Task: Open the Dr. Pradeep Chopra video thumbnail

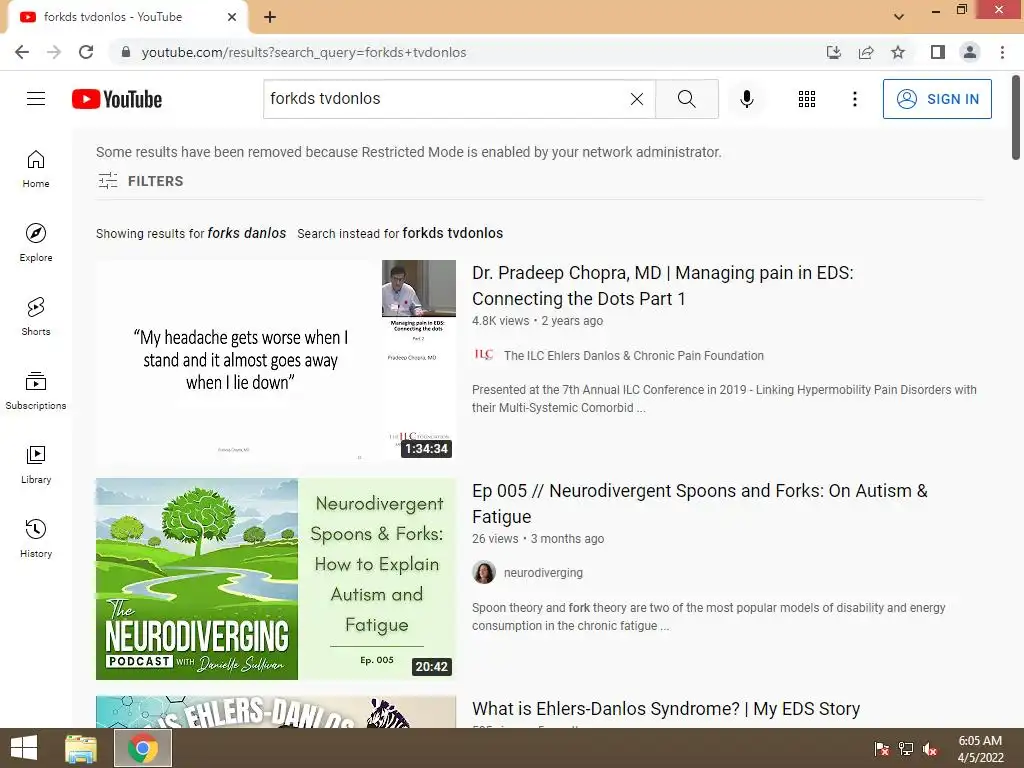Action: pyautogui.click(x=276, y=361)
